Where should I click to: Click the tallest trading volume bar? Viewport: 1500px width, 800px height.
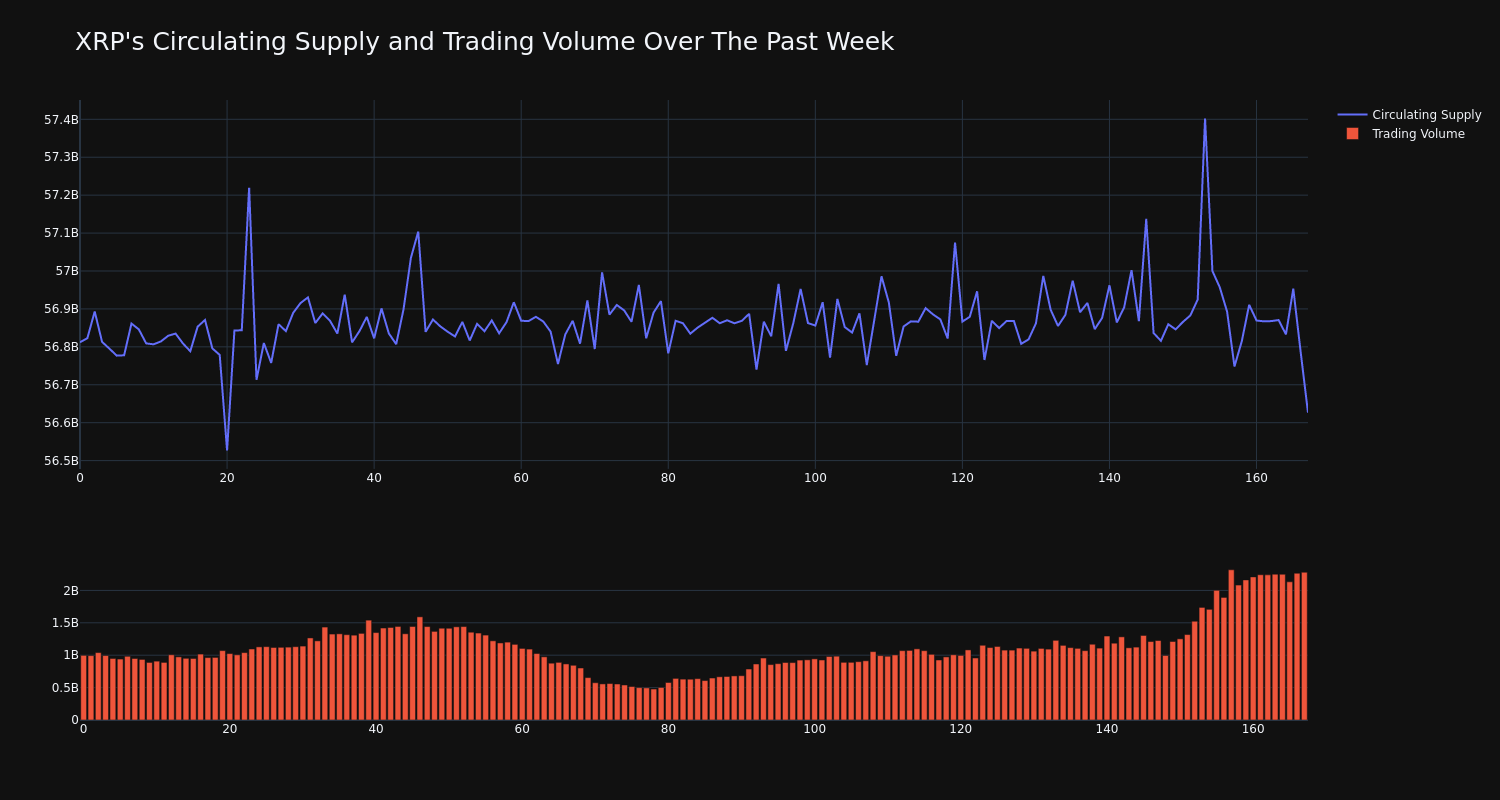point(1231,645)
